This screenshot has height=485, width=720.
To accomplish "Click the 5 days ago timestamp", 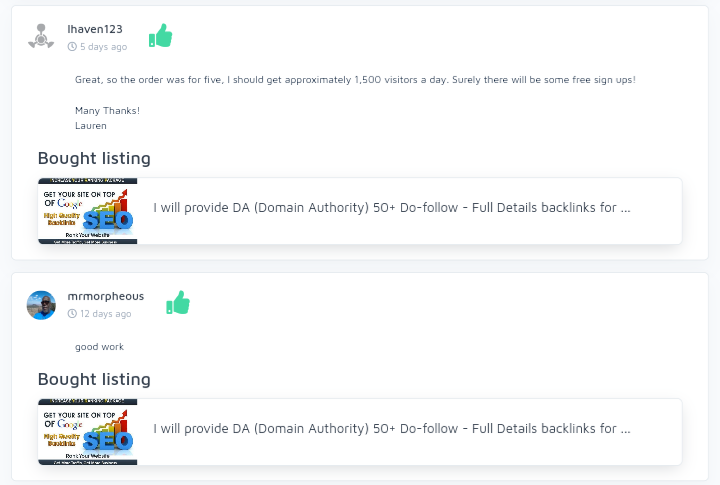I will [103, 47].
